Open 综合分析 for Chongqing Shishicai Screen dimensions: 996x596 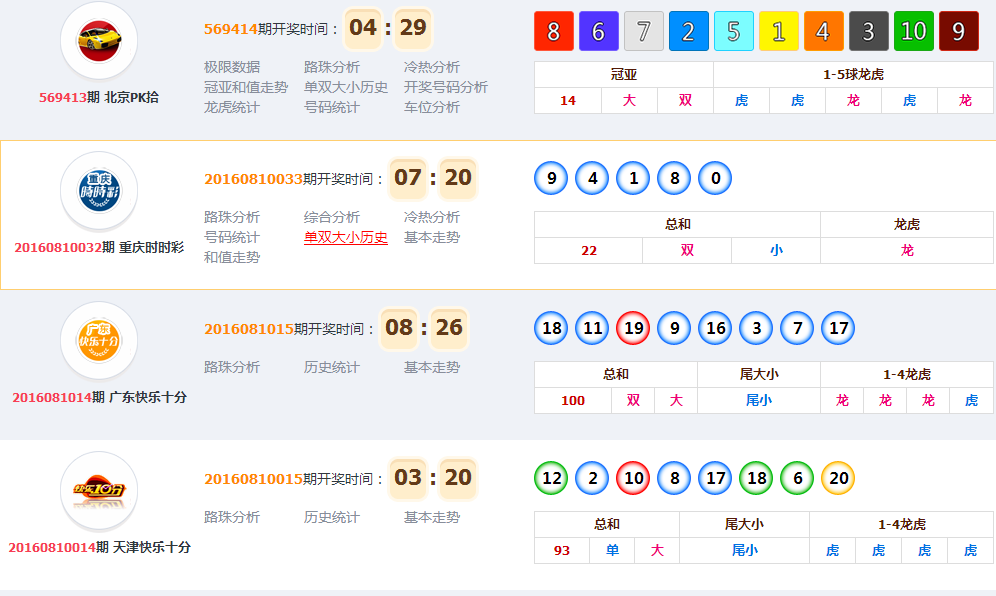pyautogui.click(x=331, y=217)
